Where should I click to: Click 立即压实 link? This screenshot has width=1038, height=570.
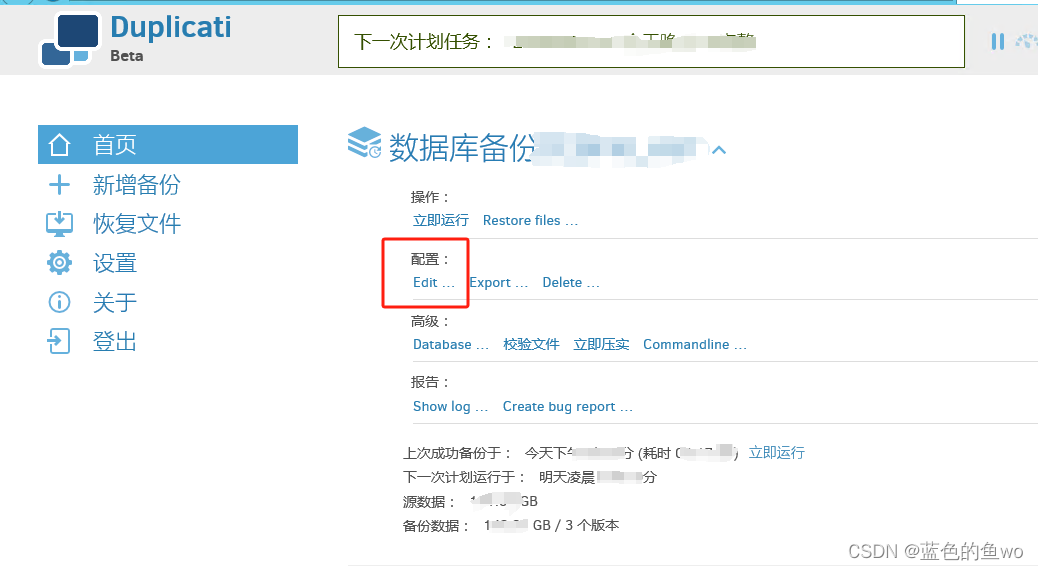(x=601, y=344)
